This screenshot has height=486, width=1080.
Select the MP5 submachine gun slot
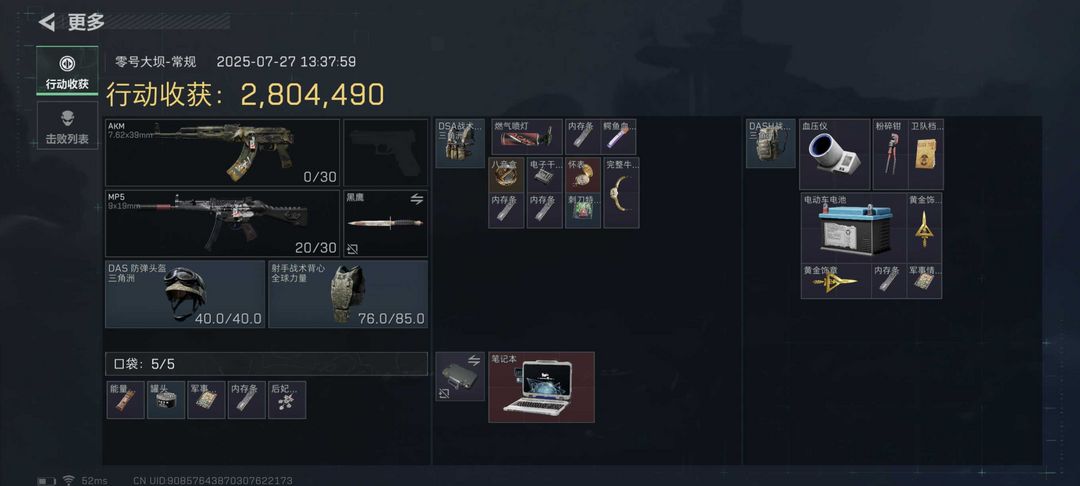coord(222,224)
